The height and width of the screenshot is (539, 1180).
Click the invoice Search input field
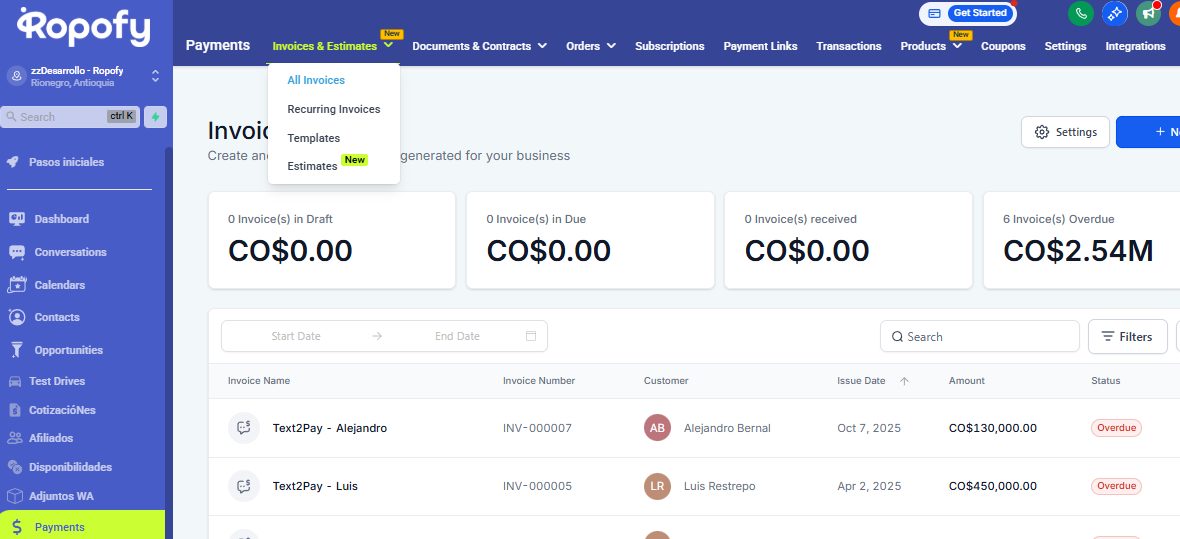pyautogui.click(x=985, y=337)
